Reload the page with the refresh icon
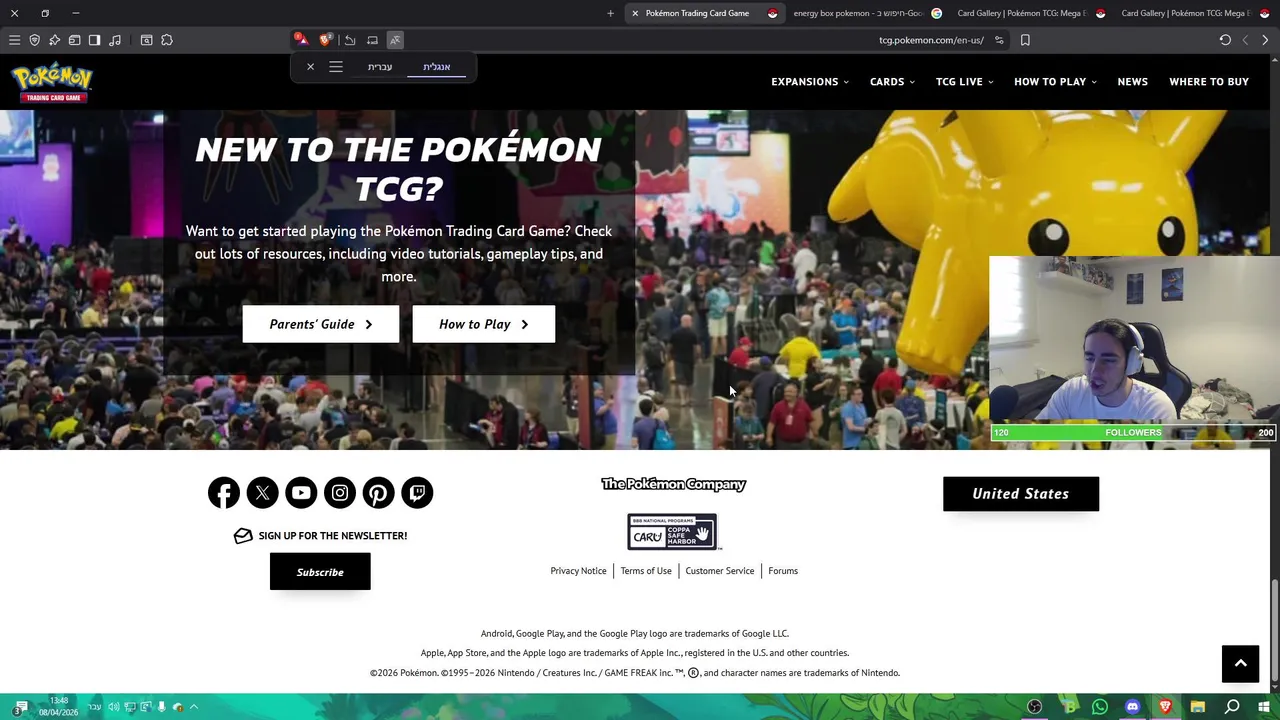Screen dimensions: 1280x720 tap(1225, 40)
